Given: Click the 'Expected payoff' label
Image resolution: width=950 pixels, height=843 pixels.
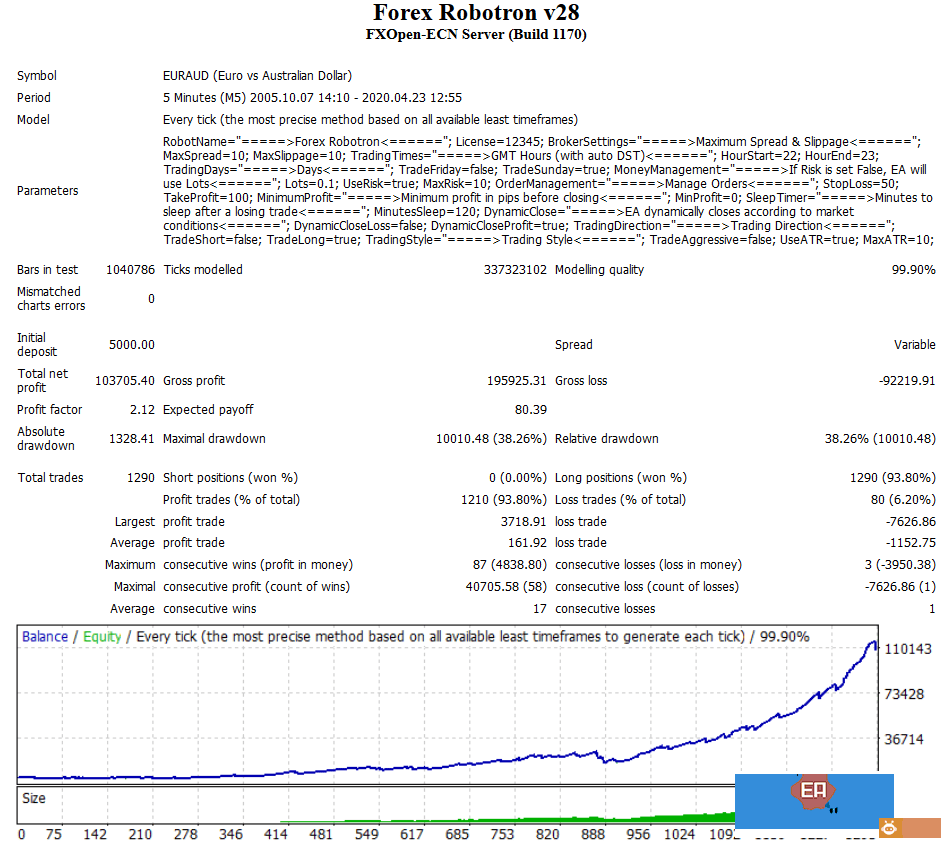Looking at the screenshot, I should 208,410.
